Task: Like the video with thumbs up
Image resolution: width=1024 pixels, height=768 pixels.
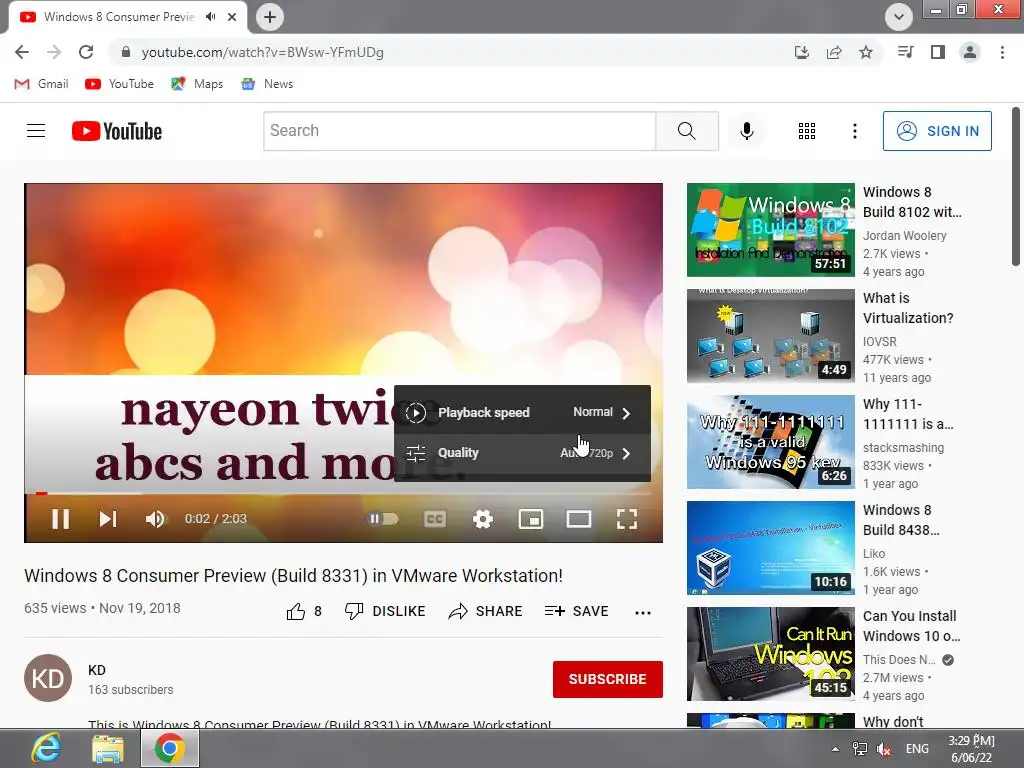Action: point(304,611)
